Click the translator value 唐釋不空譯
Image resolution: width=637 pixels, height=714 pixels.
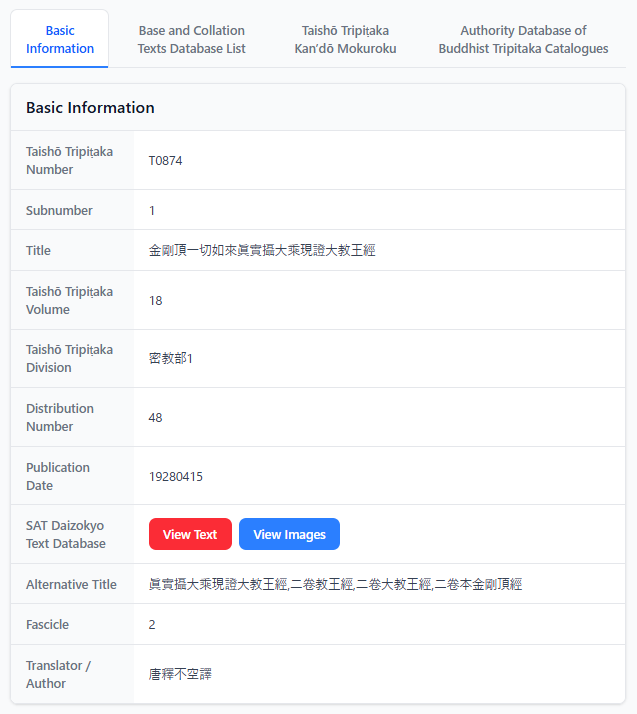180,674
